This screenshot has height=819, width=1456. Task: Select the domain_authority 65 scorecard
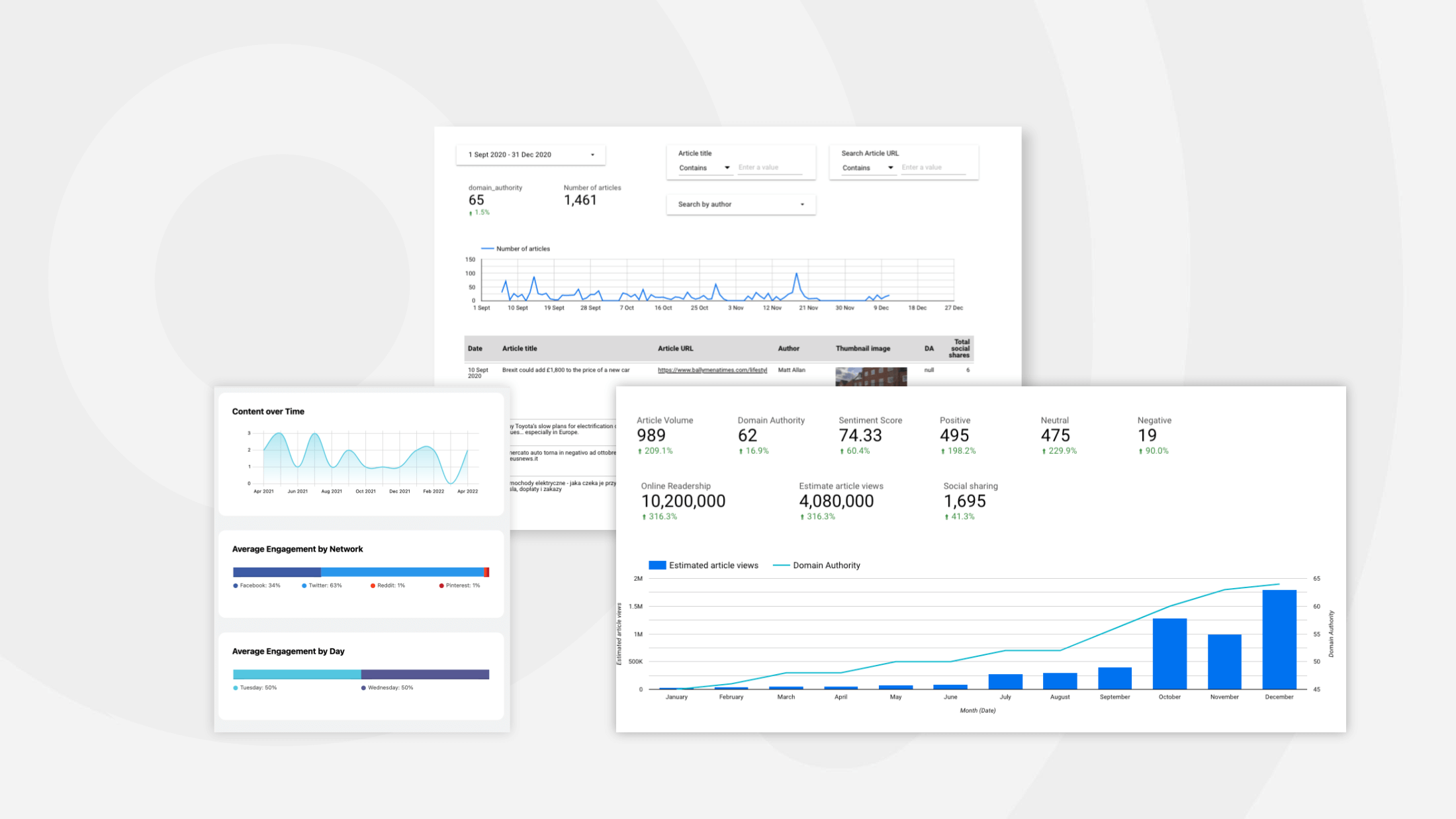(495, 200)
